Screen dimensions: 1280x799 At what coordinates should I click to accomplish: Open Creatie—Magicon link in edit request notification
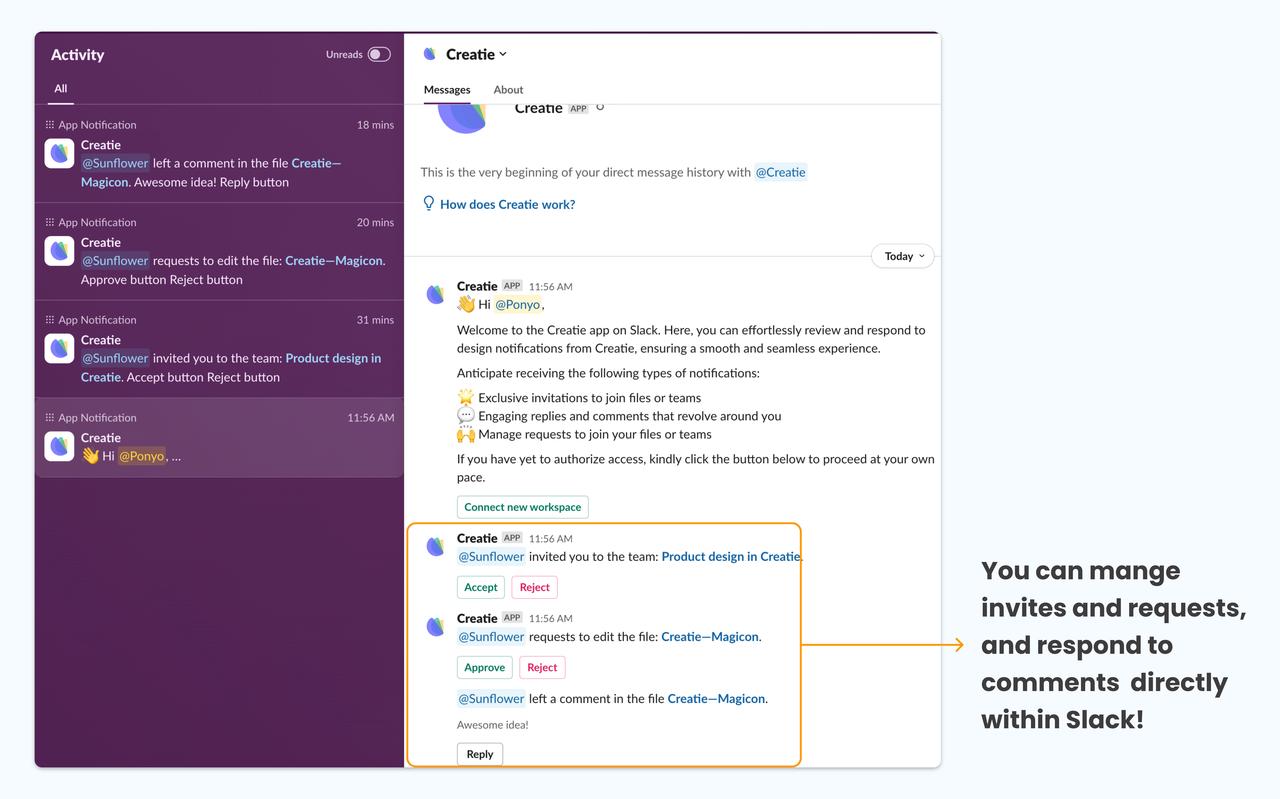coord(334,260)
